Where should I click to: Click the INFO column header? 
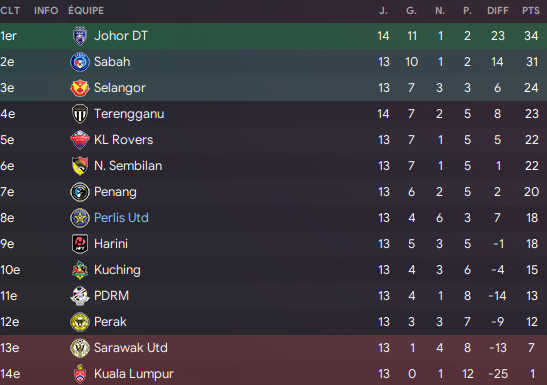click(x=46, y=11)
